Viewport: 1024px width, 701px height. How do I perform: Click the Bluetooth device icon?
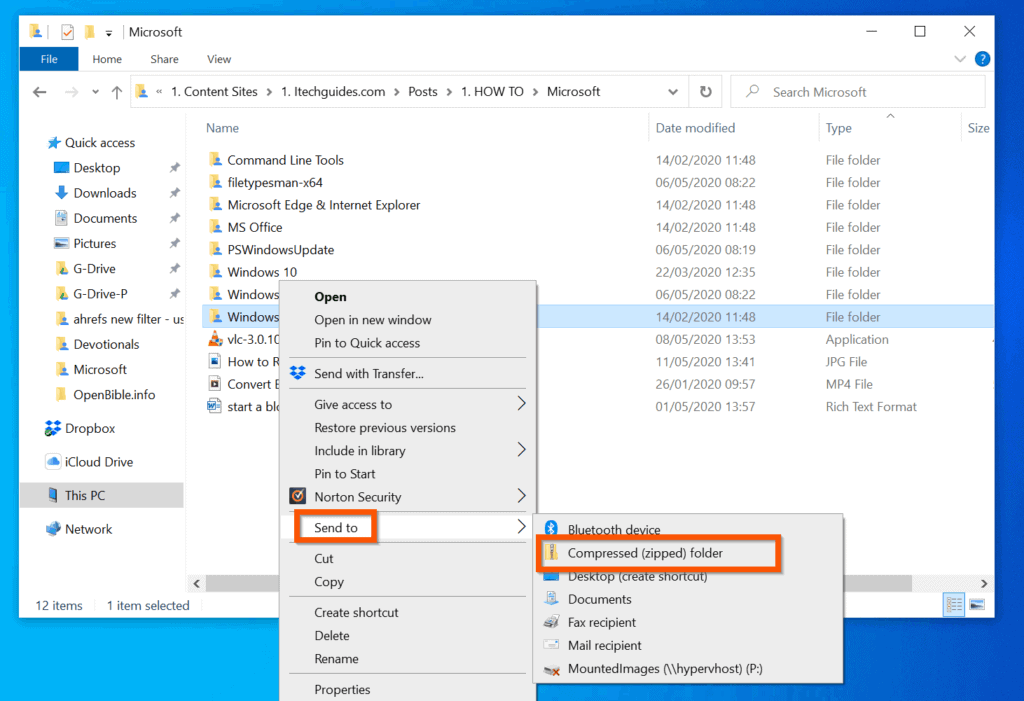551,529
